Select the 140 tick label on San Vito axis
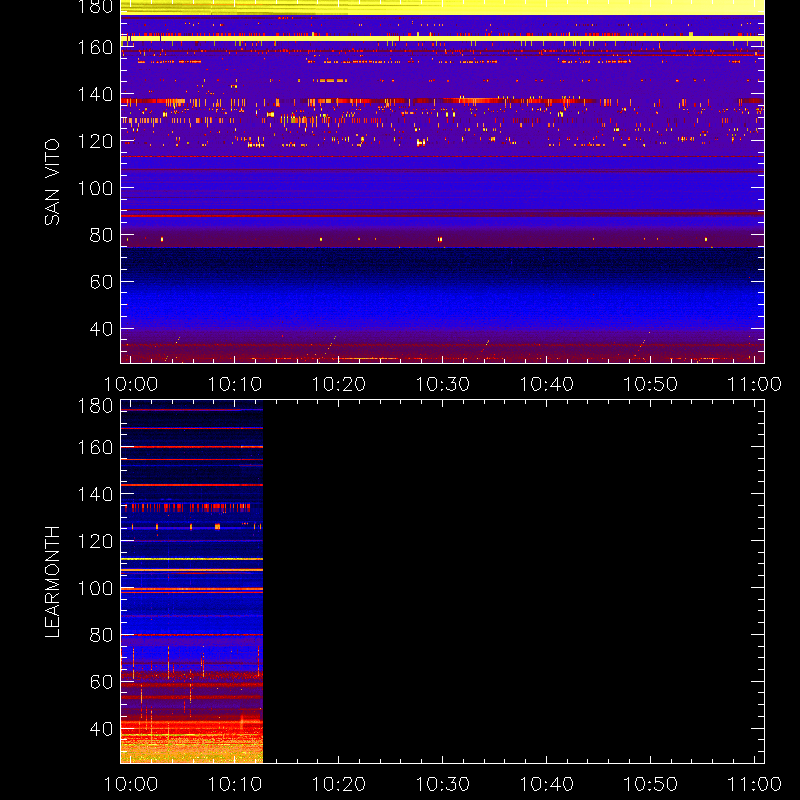 point(95,94)
